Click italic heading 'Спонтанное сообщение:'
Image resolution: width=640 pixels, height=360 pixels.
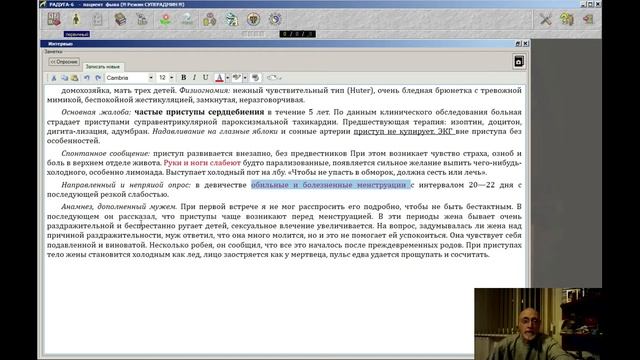[106, 153]
